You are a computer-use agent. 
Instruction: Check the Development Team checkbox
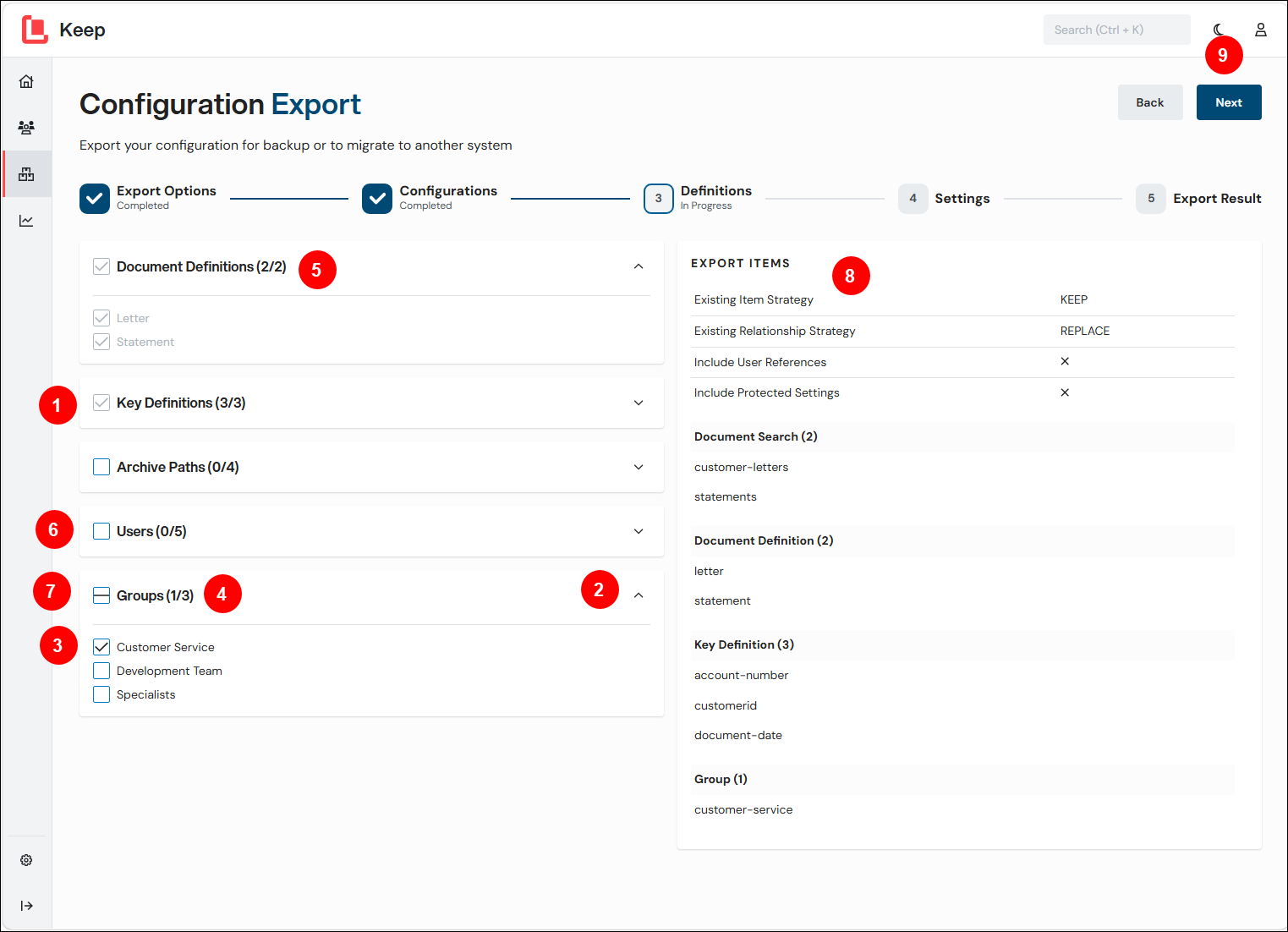point(101,671)
